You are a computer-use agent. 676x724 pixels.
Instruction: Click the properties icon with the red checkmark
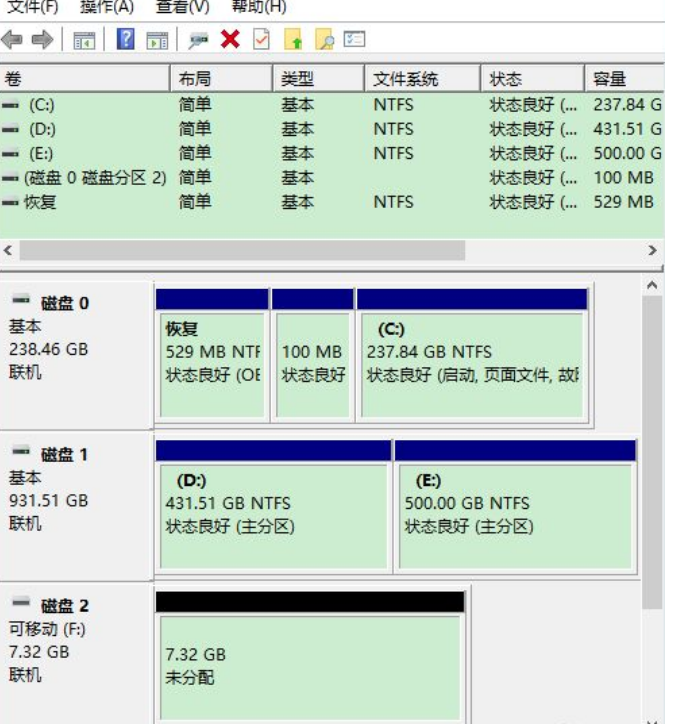point(261,39)
